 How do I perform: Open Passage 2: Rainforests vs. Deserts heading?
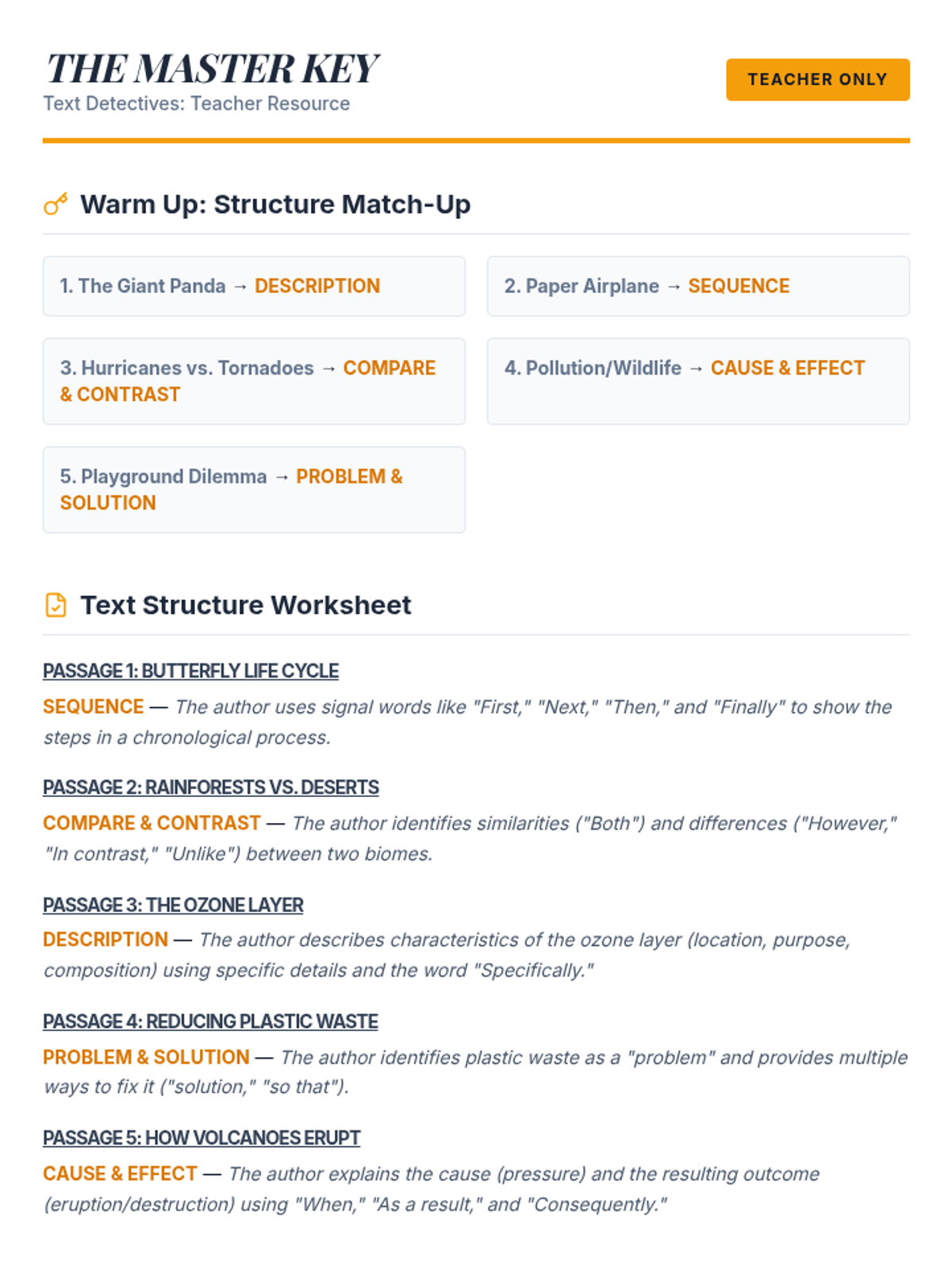tap(211, 787)
